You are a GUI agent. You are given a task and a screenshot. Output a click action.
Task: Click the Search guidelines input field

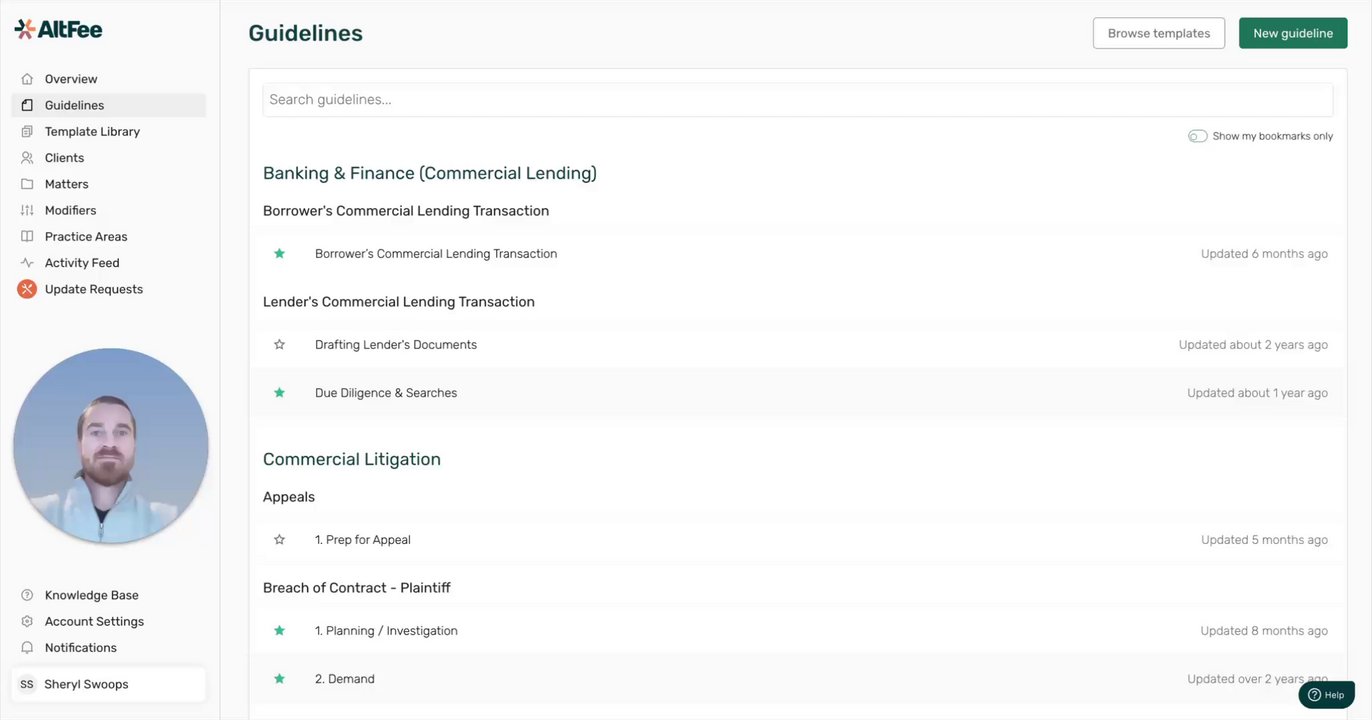pos(797,100)
